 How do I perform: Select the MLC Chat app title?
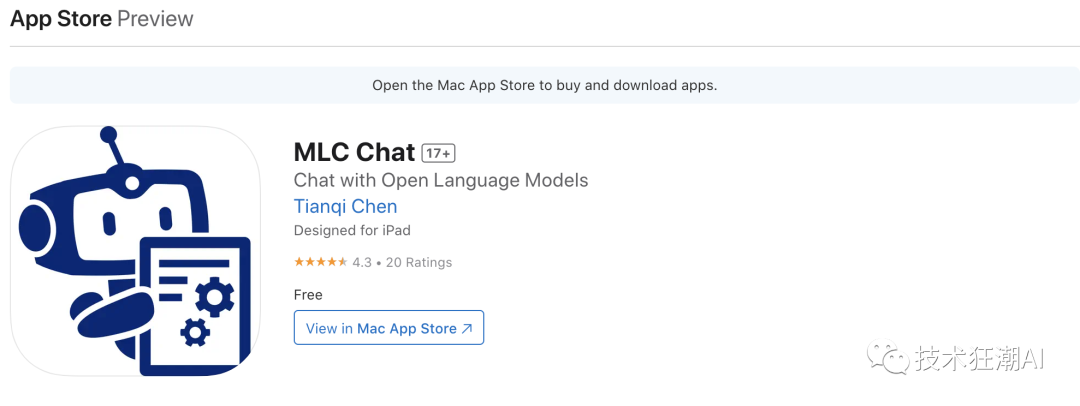coord(354,152)
